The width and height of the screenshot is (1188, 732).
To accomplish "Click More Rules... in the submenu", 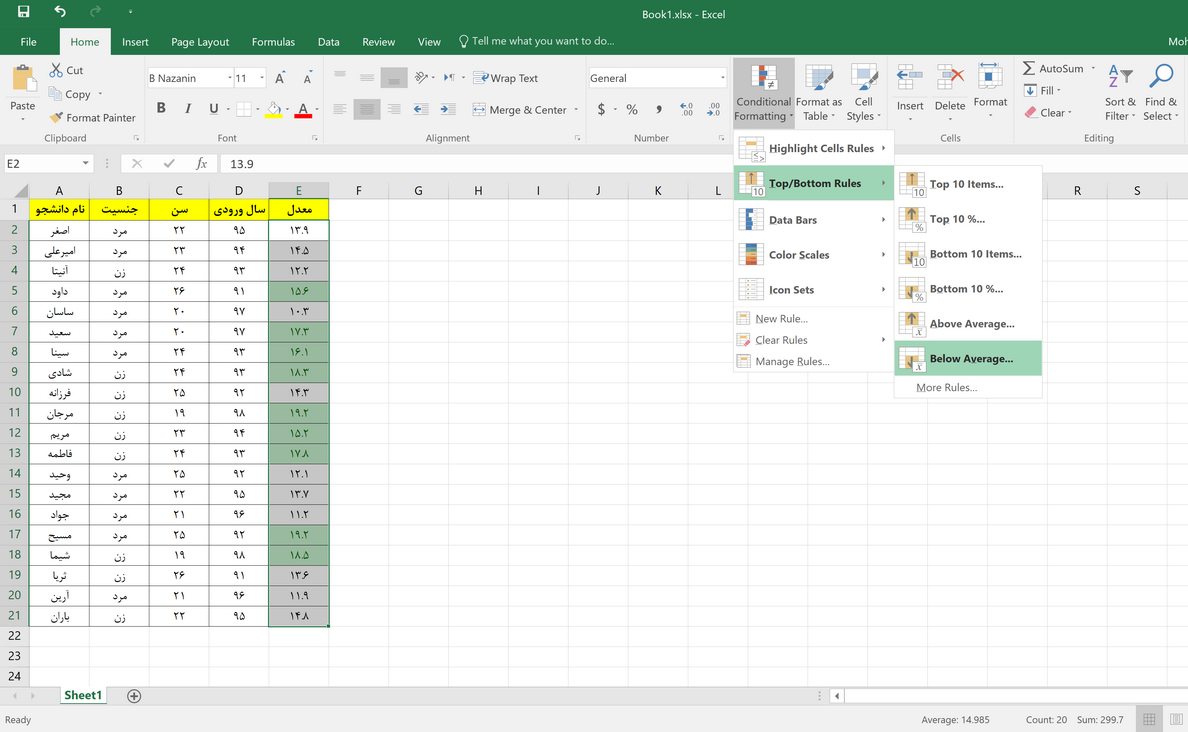I will click(946, 387).
